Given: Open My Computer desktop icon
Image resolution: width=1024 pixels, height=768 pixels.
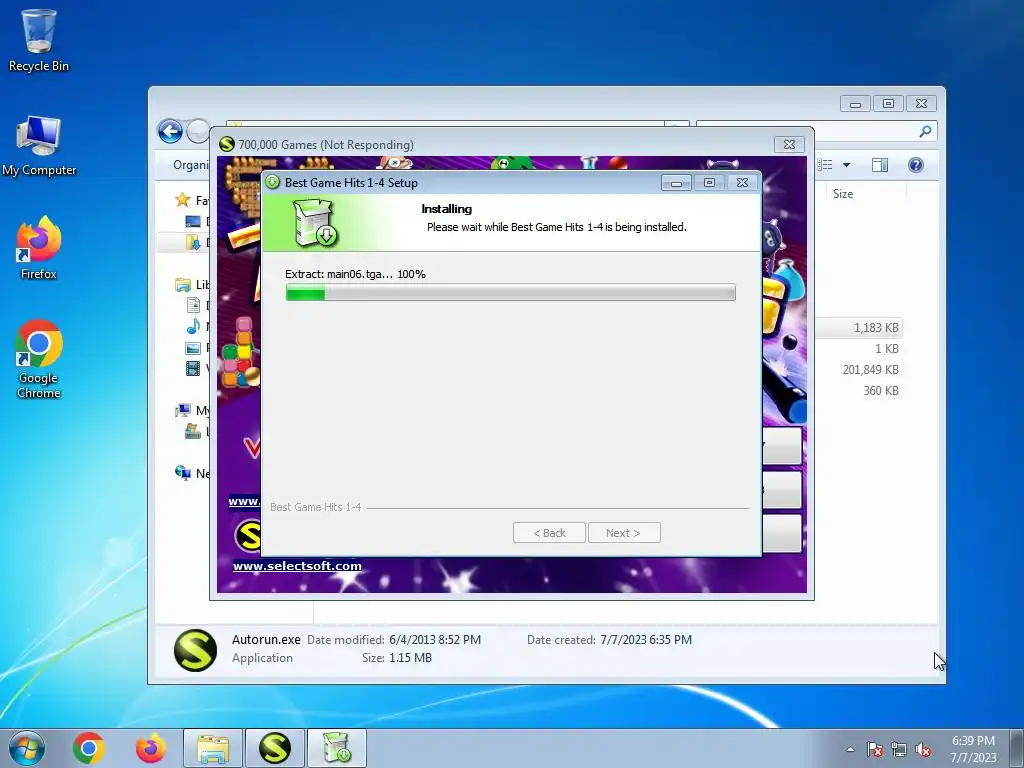Looking at the screenshot, I should [x=39, y=146].
